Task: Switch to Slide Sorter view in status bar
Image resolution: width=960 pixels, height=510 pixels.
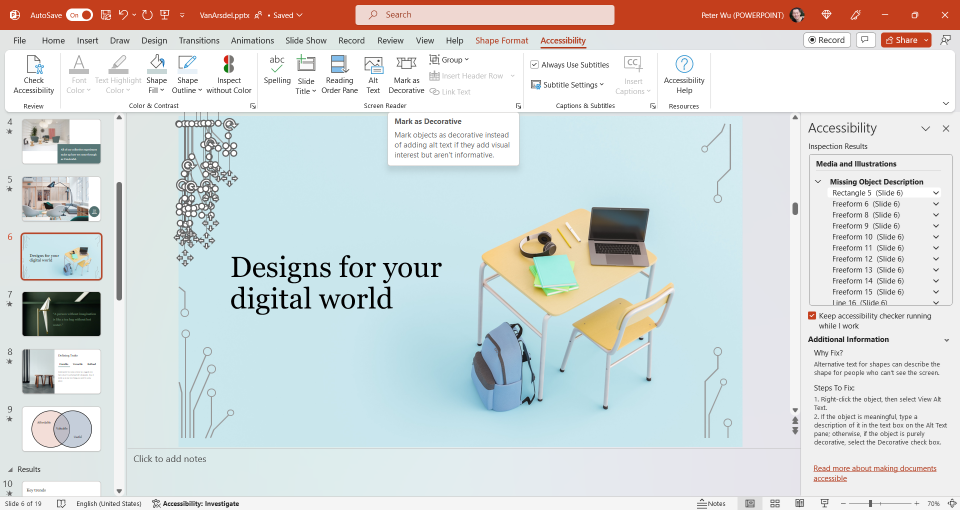Action: click(775, 503)
